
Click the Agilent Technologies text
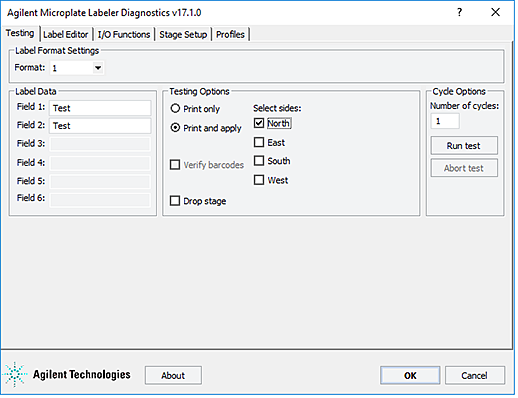(82, 375)
